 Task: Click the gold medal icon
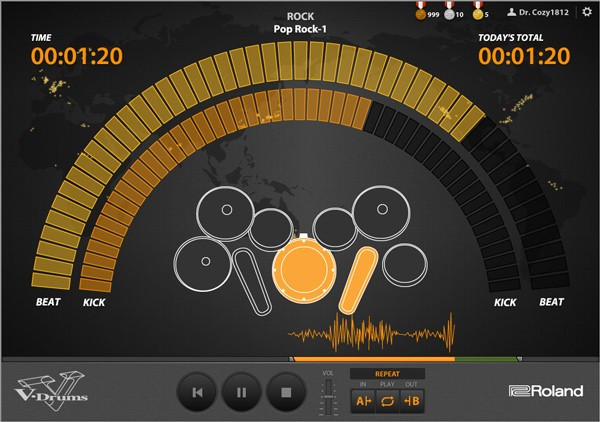477,13
